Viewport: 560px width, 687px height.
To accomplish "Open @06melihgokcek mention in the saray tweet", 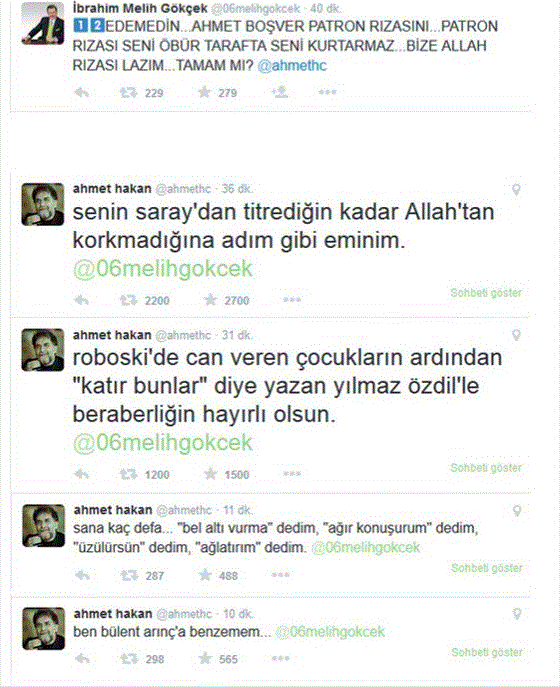I will [x=163, y=269].
